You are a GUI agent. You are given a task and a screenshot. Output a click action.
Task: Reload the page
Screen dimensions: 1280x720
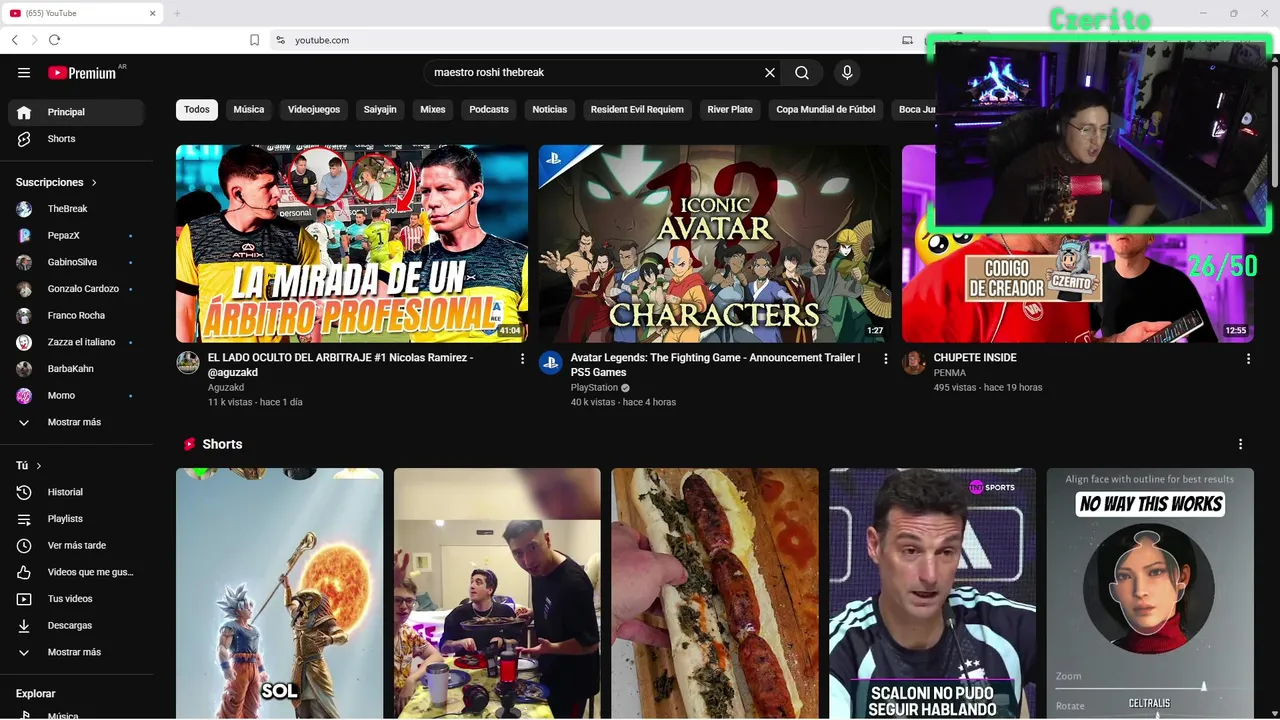click(x=54, y=40)
